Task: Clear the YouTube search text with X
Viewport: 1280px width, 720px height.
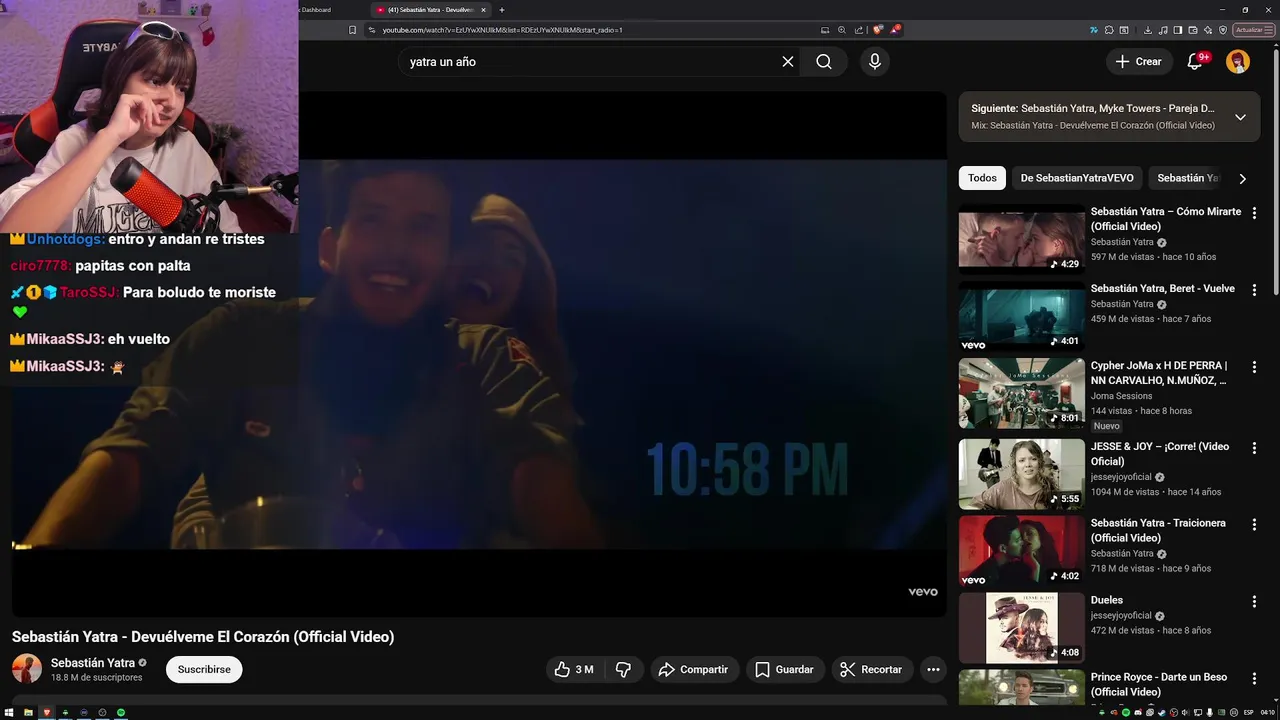Action: (788, 61)
